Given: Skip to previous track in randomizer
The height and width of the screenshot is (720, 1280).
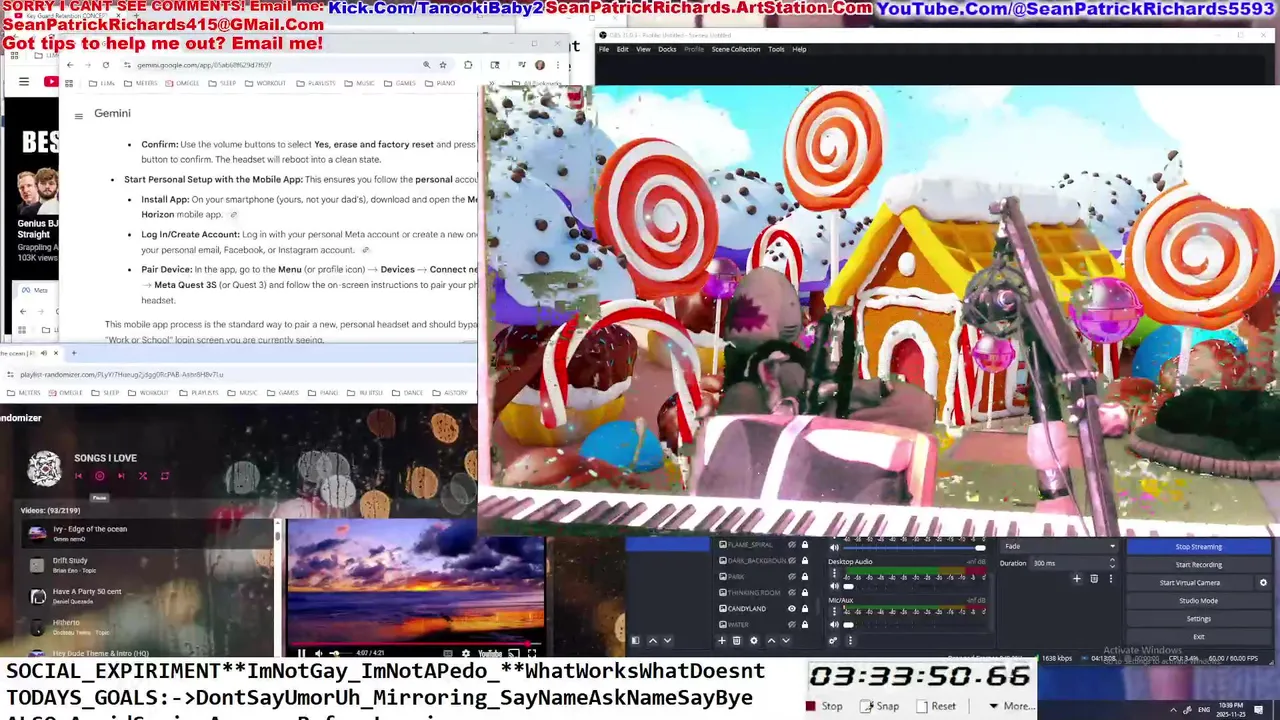Looking at the screenshot, I should 79,476.
